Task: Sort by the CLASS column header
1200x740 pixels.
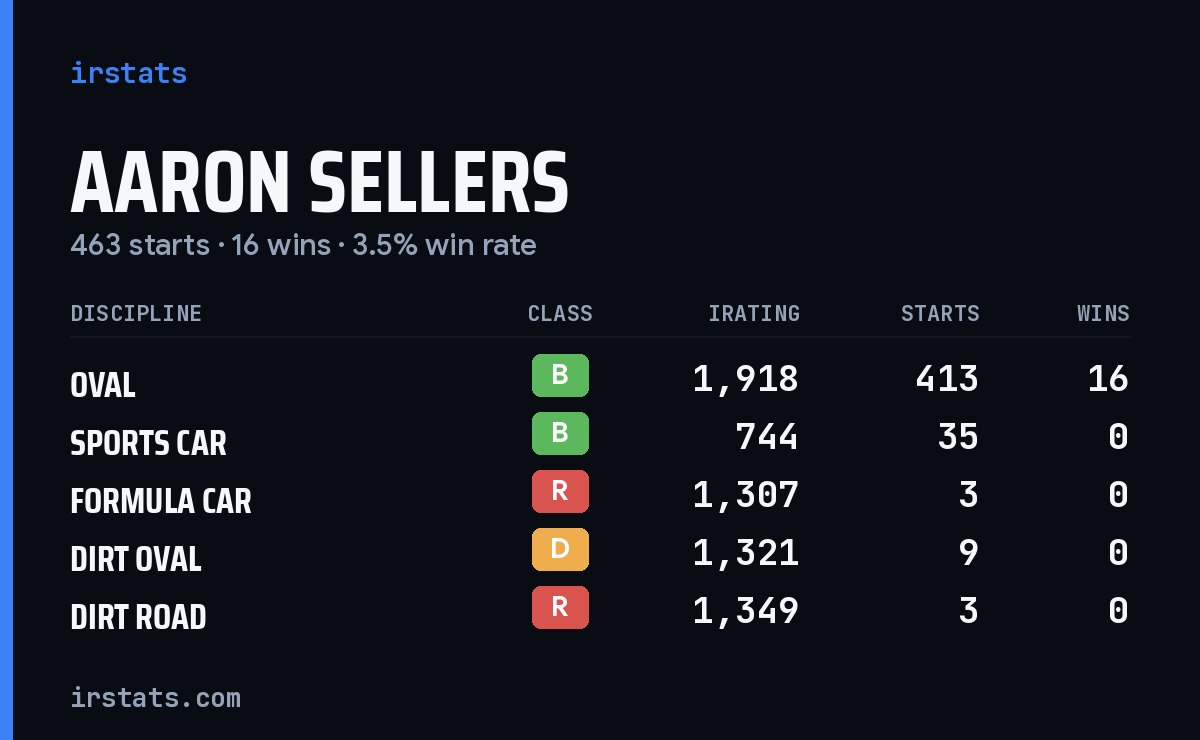Action: pyautogui.click(x=560, y=313)
